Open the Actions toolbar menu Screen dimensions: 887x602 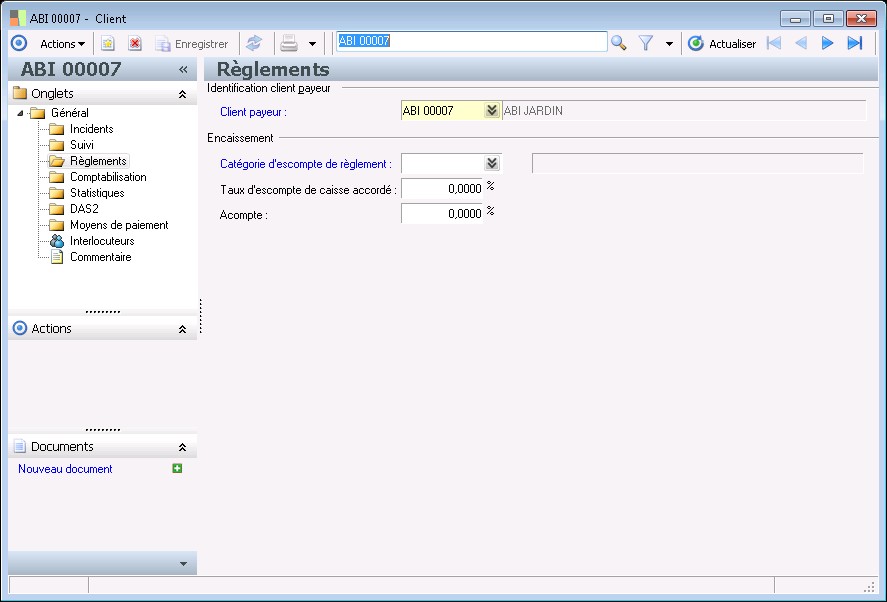click(62, 44)
